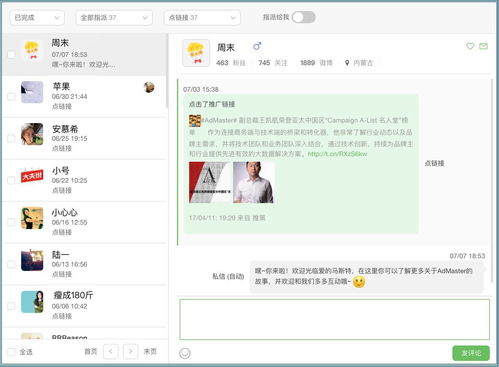This screenshot has height=367, width=499.
Task: Go to the previous page arrow
Action: coord(111,351)
